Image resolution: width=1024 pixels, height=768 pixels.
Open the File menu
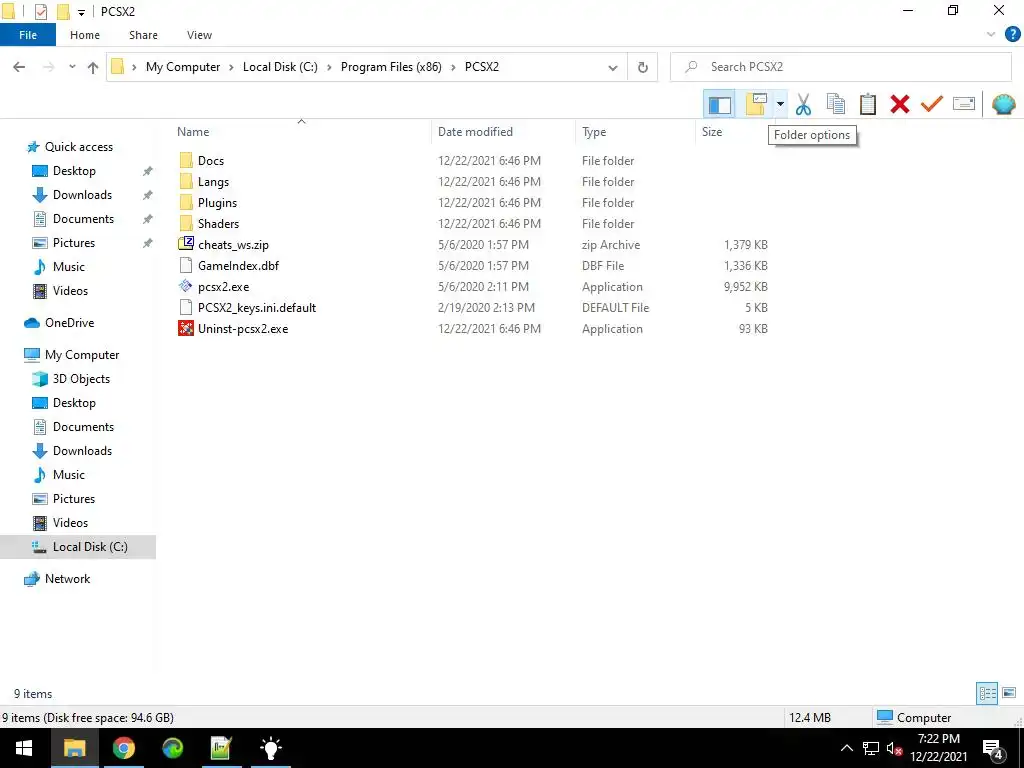27,35
